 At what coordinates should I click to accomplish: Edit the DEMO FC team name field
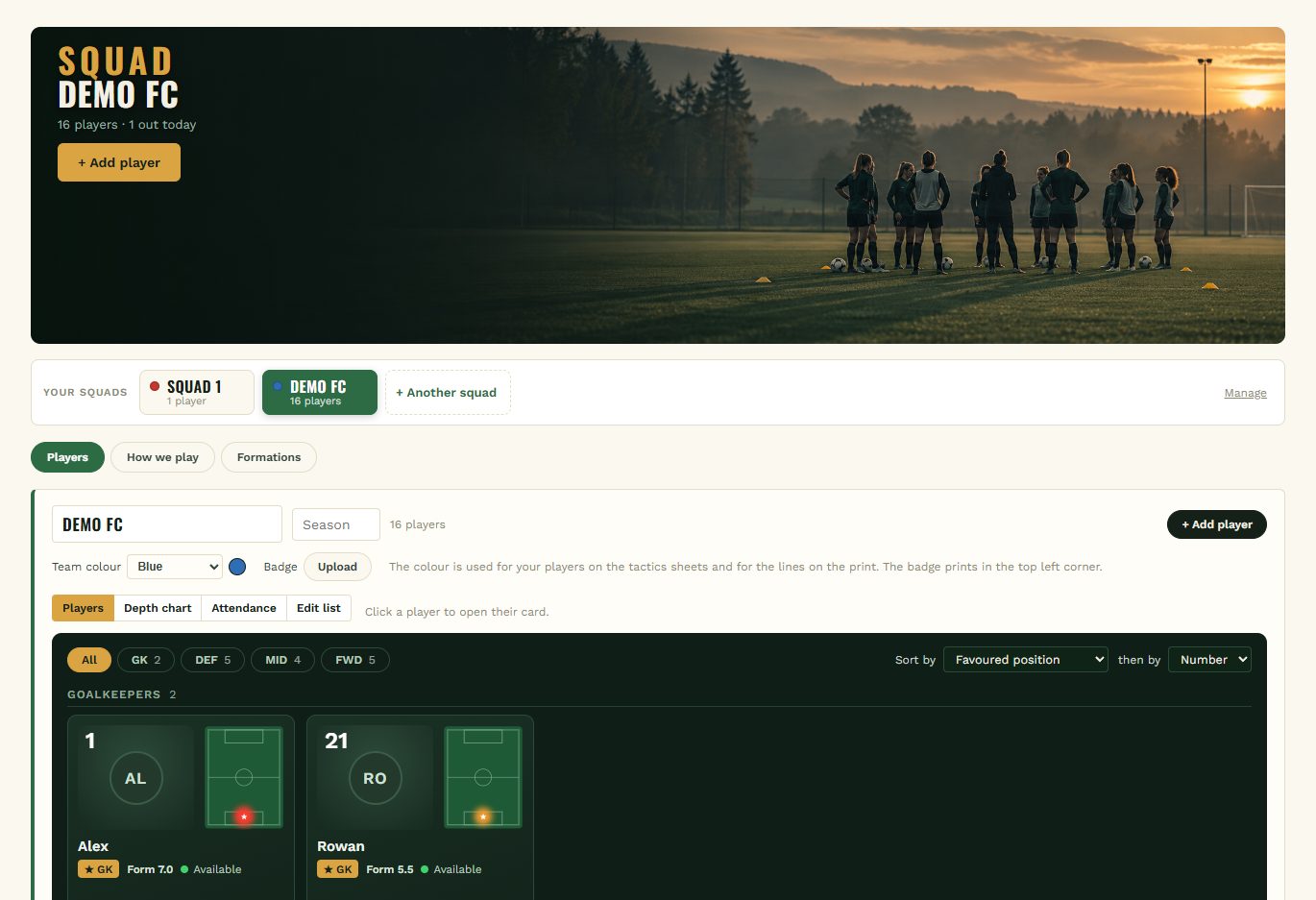167,524
